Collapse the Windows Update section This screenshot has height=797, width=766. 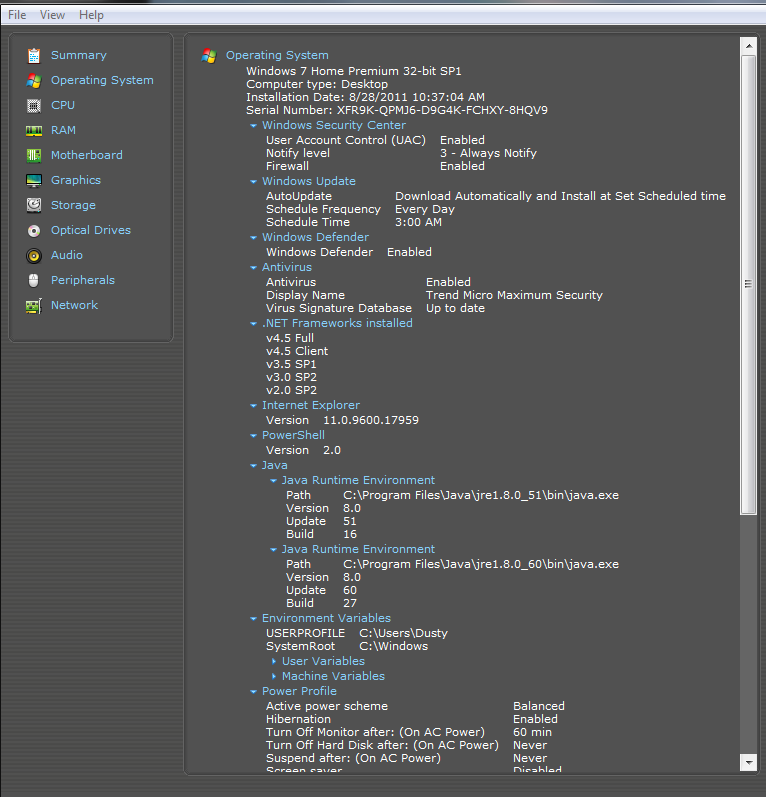click(x=253, y=181)
